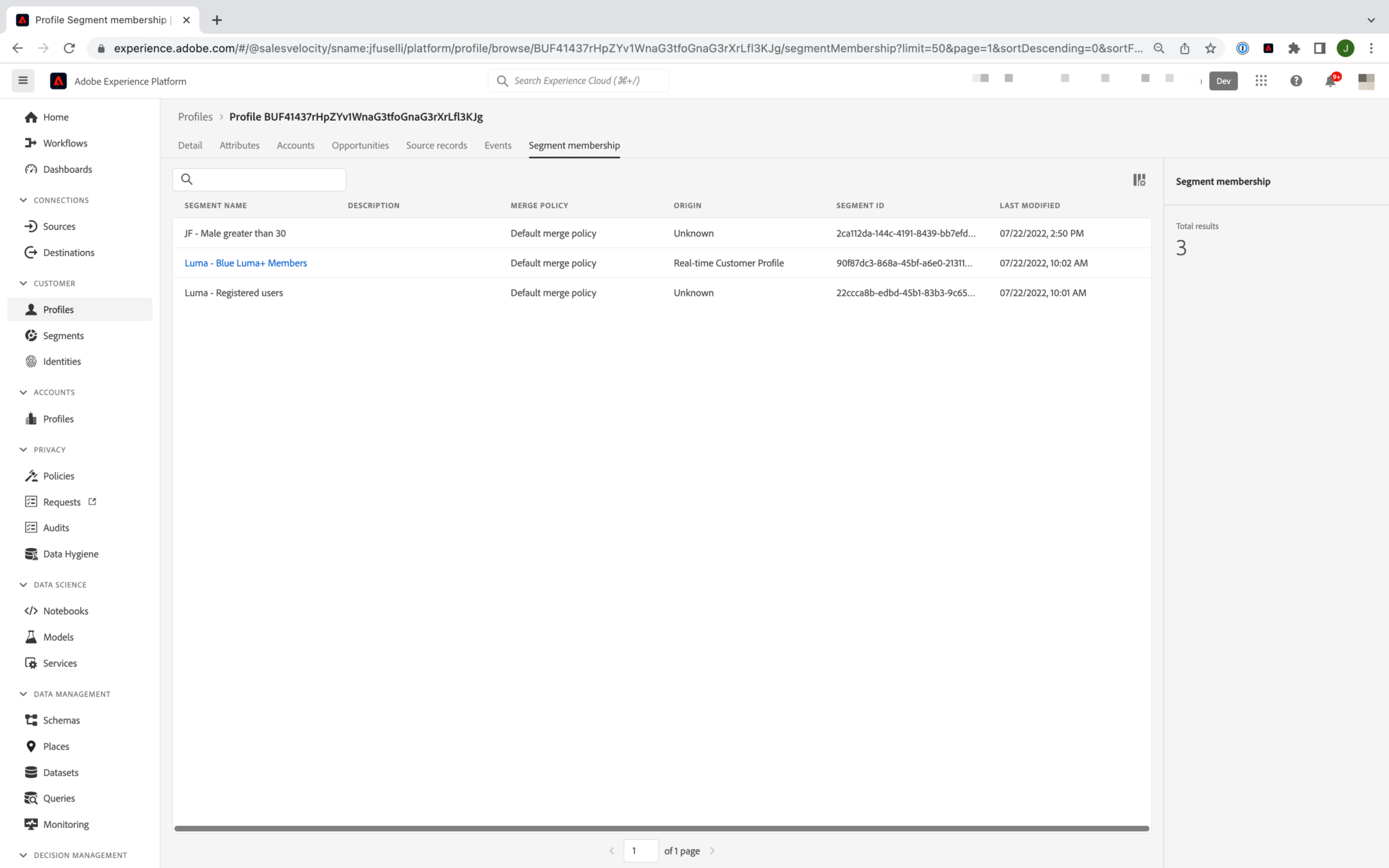The image size is (1389, 868).
Task: Collapse the PRIVACY section chevron
Action: pos(24,449)
